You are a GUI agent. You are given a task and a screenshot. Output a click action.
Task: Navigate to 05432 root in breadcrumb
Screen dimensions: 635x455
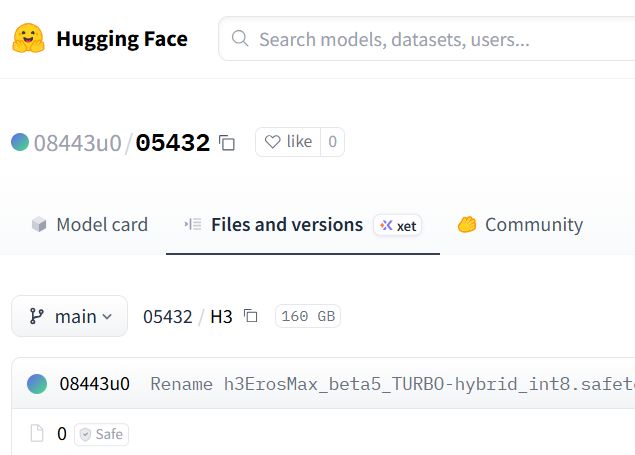(x=168, y=317)
